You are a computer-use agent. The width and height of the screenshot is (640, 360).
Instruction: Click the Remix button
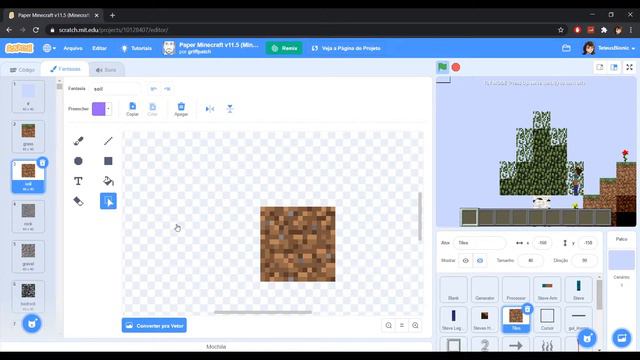pyautogui.click(x=284, y=48)
